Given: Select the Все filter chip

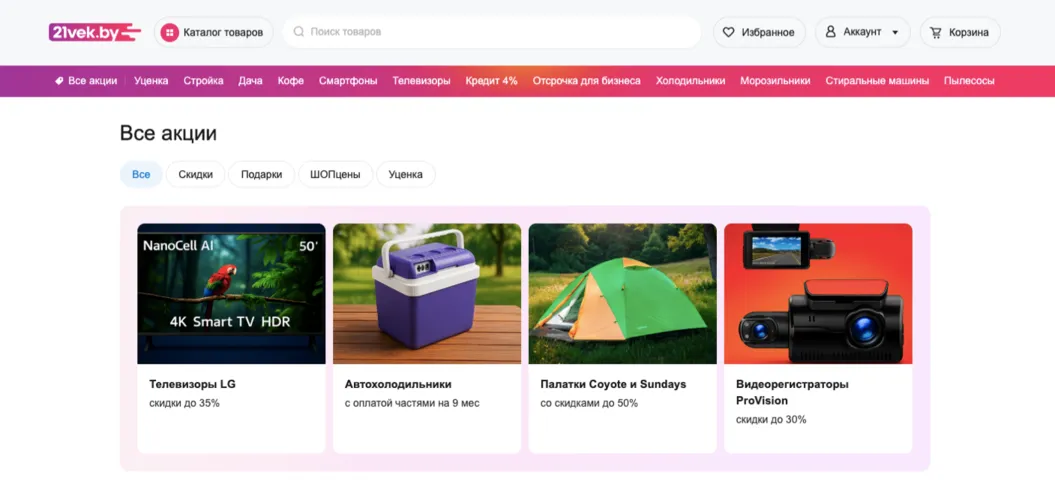Looking at the screenshot, I should (x=141, y=174).
